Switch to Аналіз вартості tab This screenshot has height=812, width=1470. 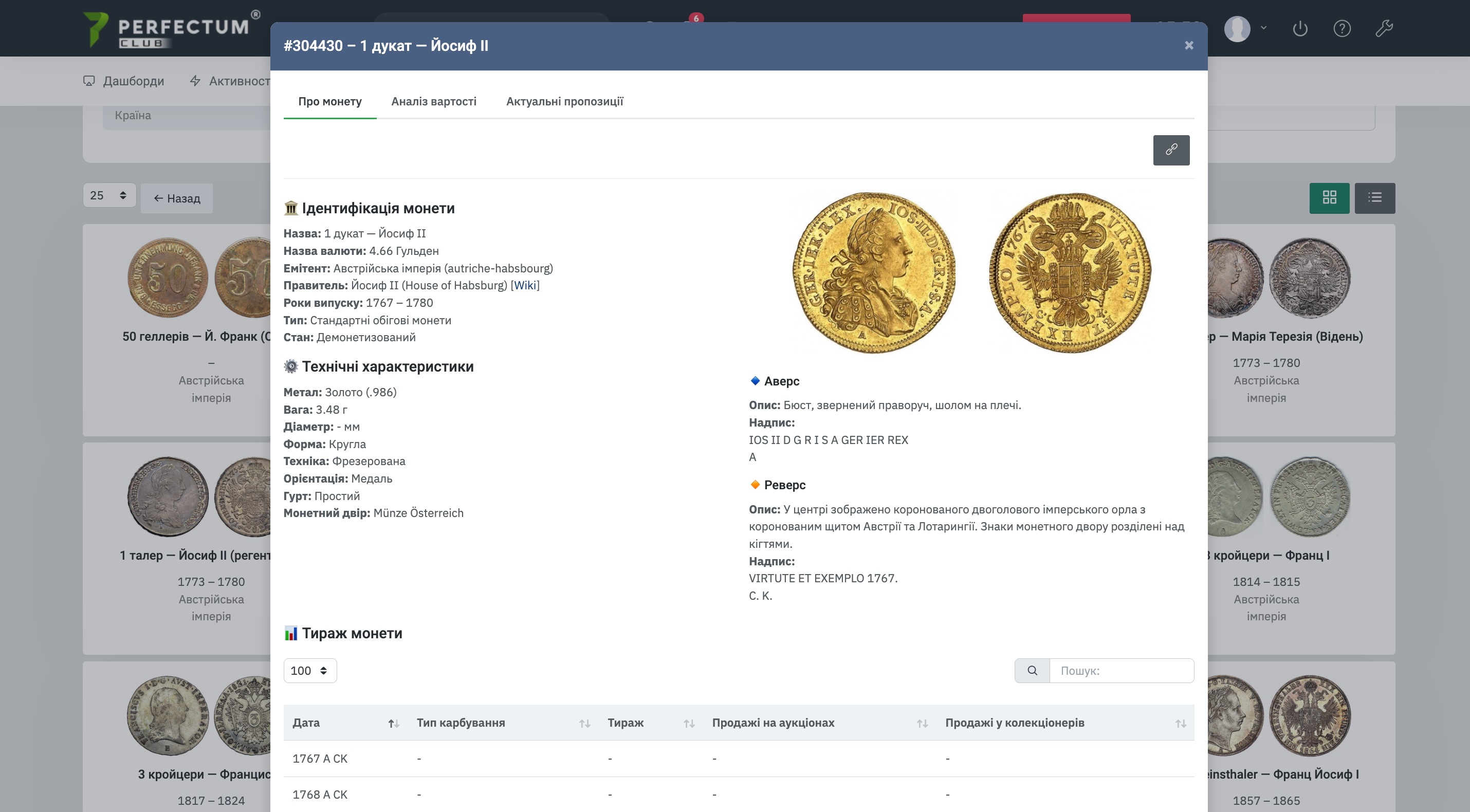(x=434, y=102)
